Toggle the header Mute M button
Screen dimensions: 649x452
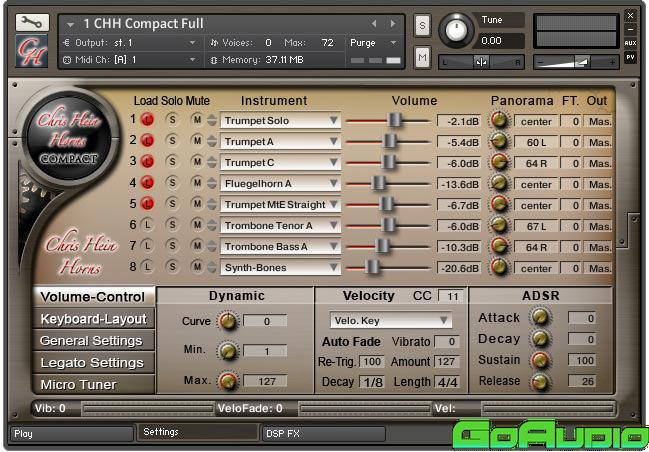(422, 58)
